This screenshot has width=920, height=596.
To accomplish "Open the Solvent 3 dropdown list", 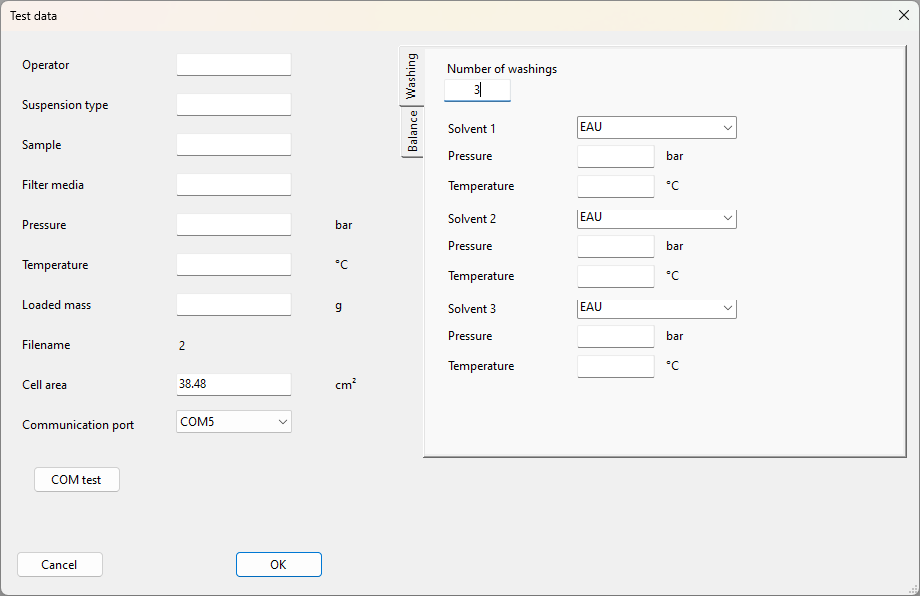I will [x=657, y=308].
